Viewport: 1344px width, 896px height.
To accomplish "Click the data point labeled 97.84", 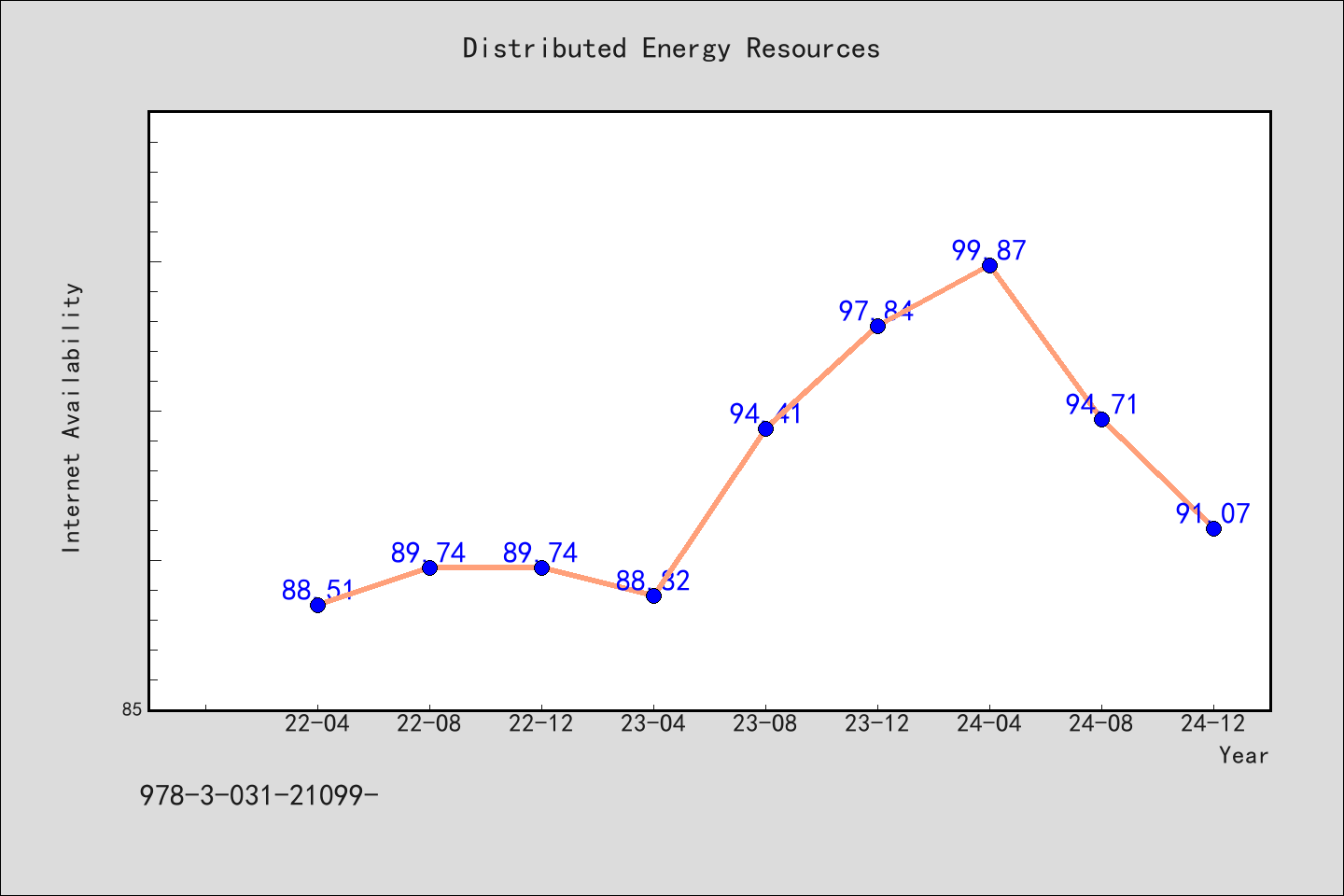I will [x=877, y=326].
